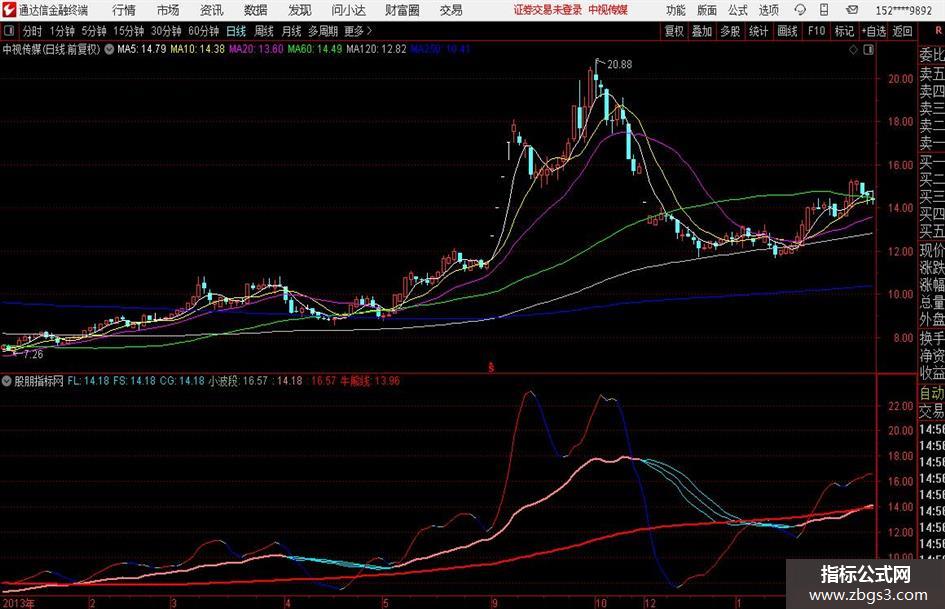Viewport: 945px width, 609px height.
Task: Click the red R button in right panel
Action: (938, 30)
